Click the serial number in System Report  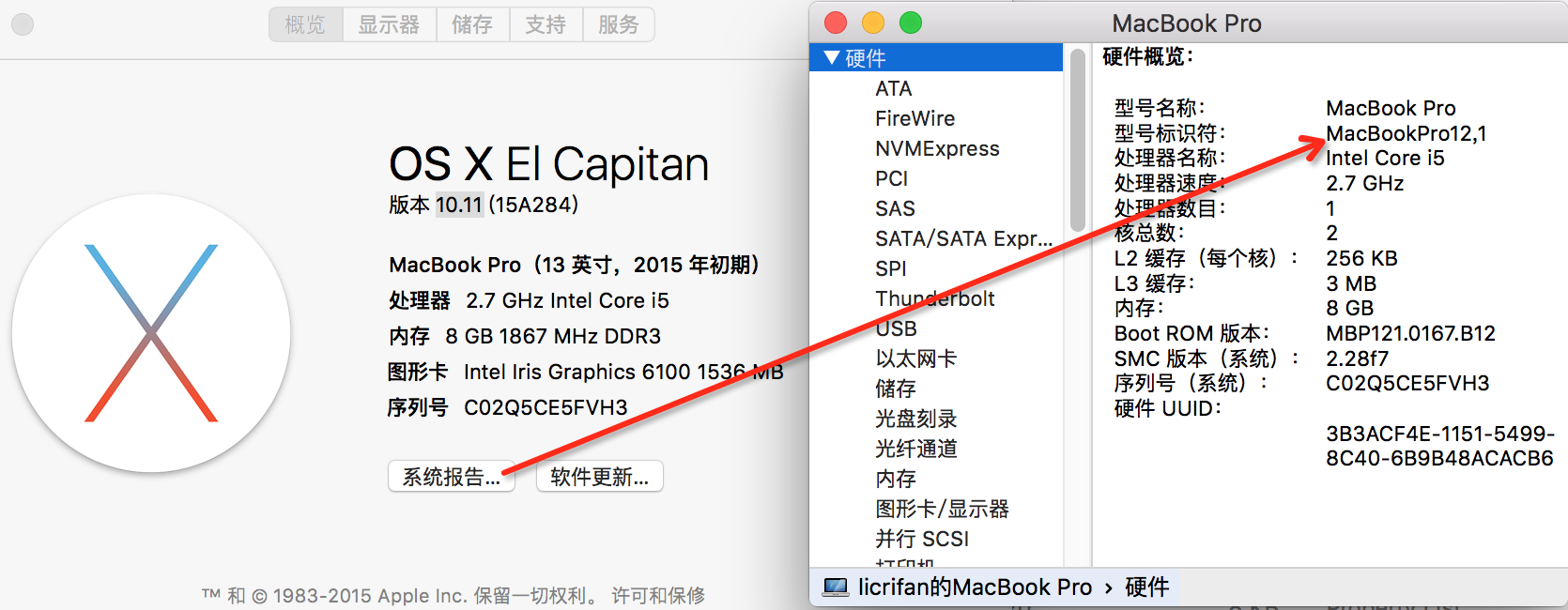(x=1407, y=383)
